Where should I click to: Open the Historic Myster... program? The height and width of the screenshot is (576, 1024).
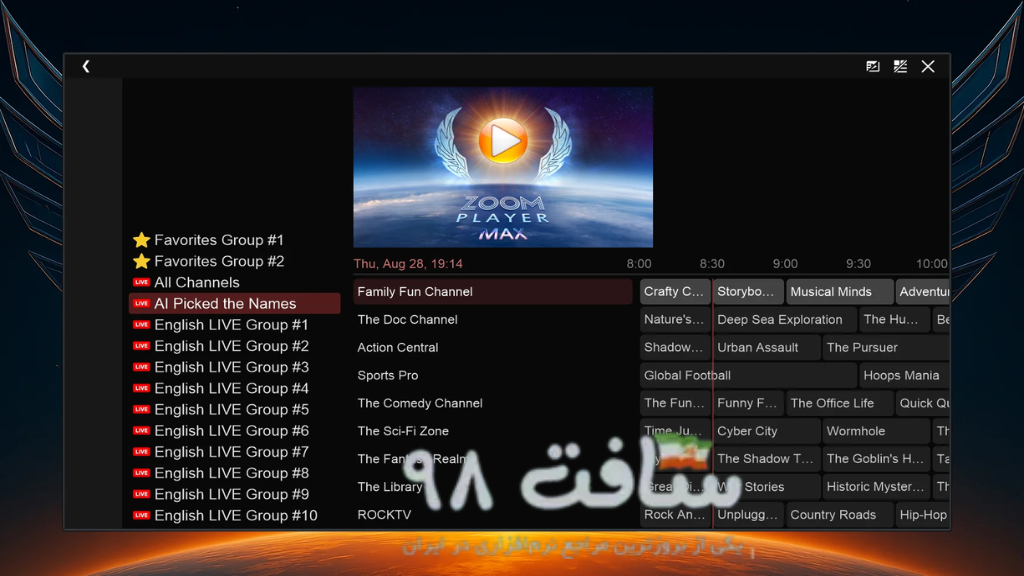coord(876,487)
